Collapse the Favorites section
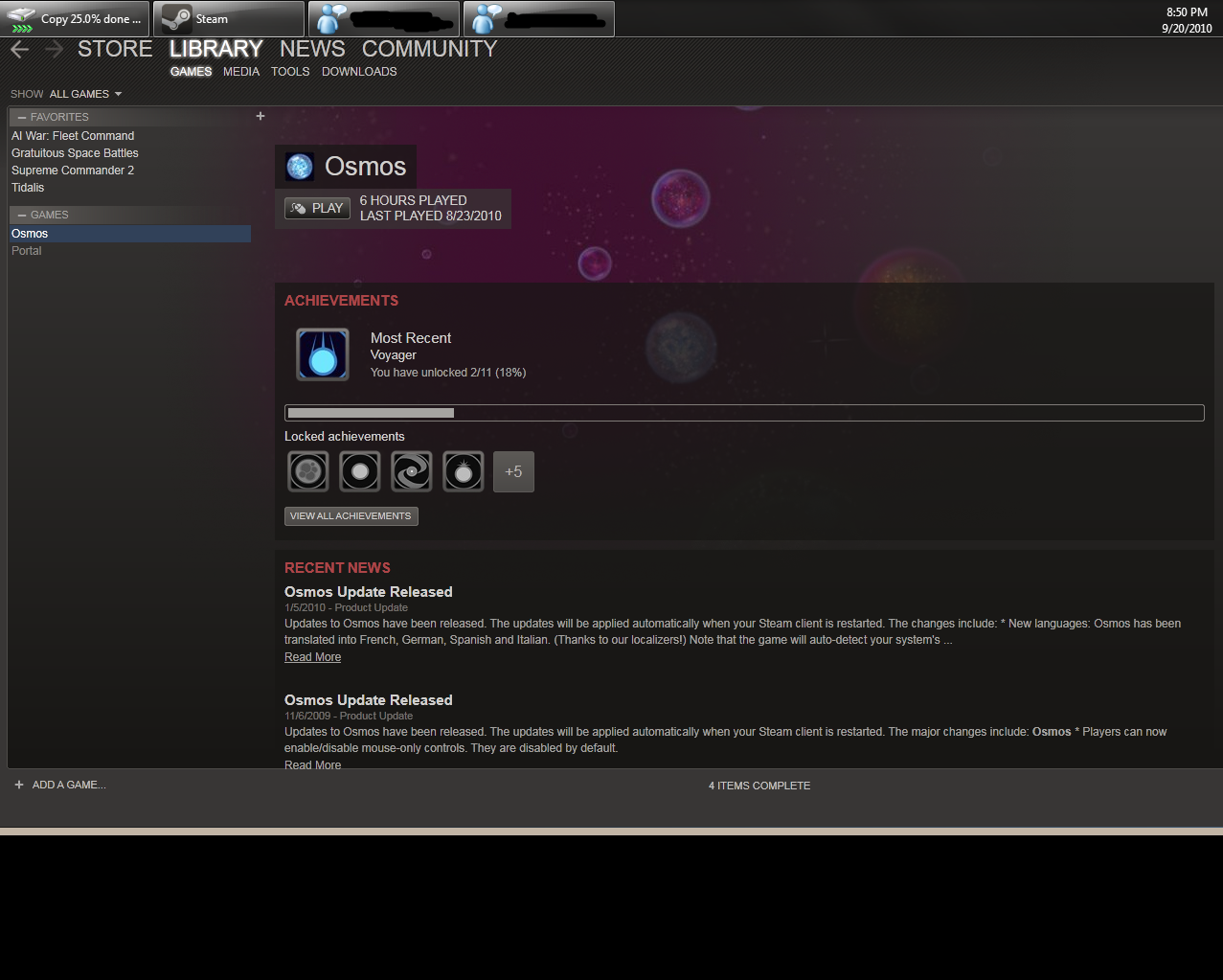Screen dimensions: 1223x980 pyautogui.click(x=22, y=117)
